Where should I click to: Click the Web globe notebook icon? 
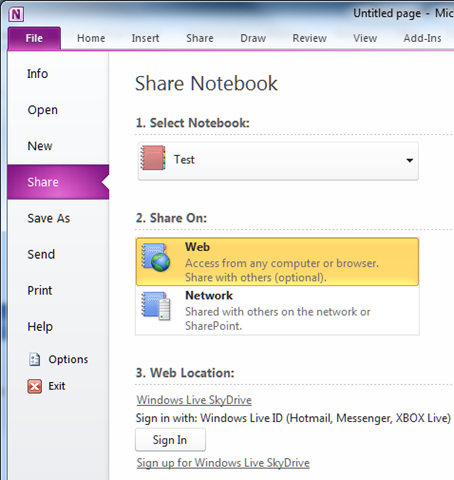click(155, 257)
